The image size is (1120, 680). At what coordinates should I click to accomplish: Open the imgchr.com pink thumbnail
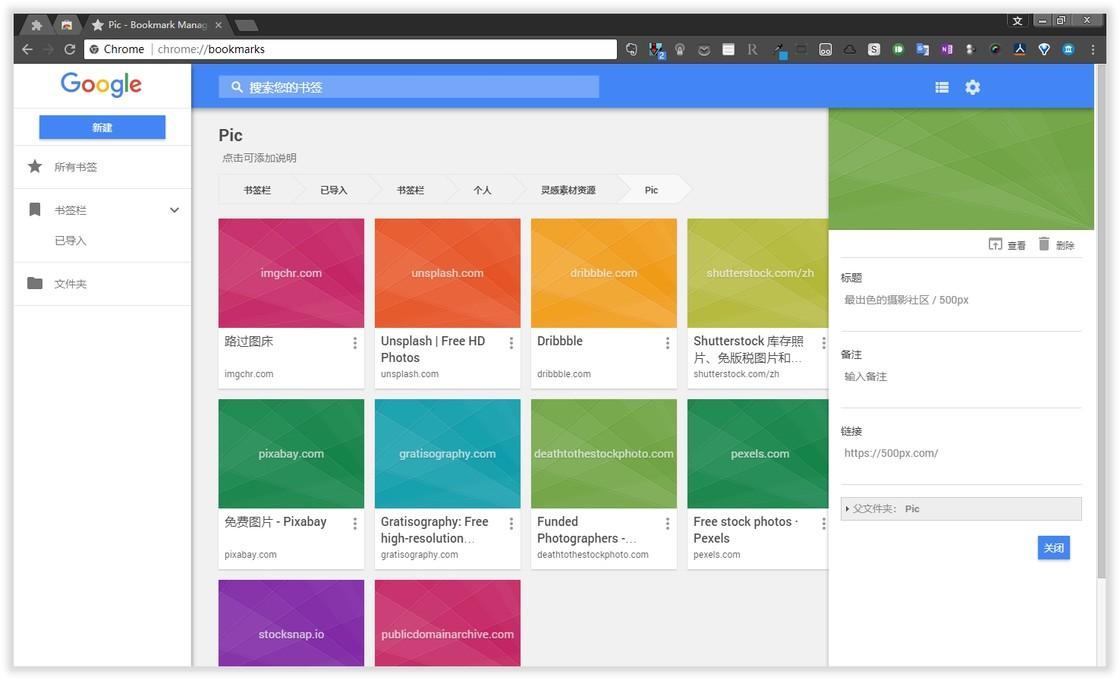pyautogui.click(x=291, y=273)
